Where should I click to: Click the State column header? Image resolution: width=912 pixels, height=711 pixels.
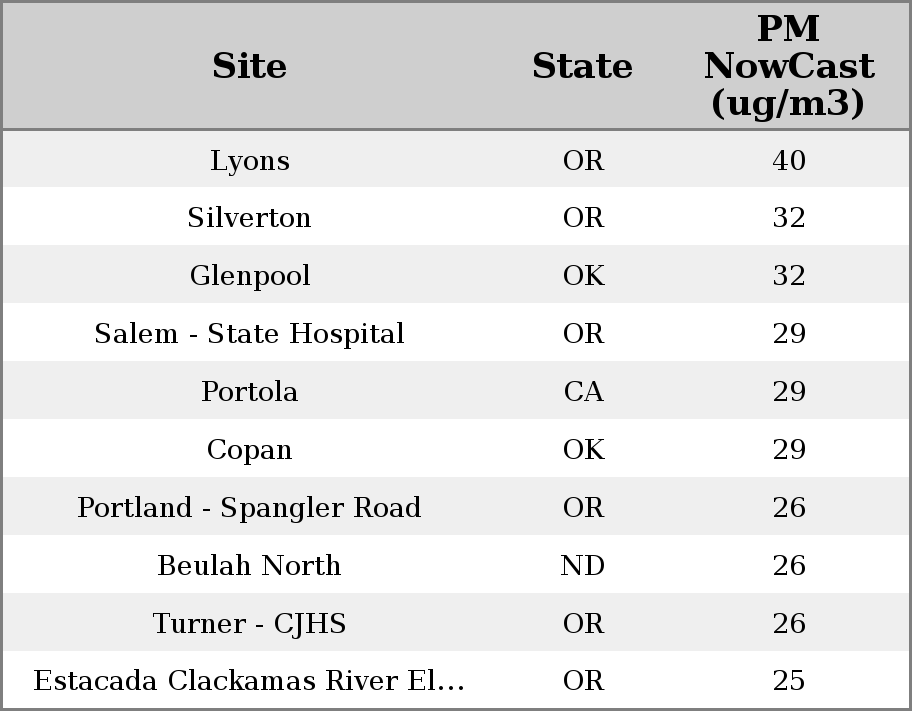582,66
